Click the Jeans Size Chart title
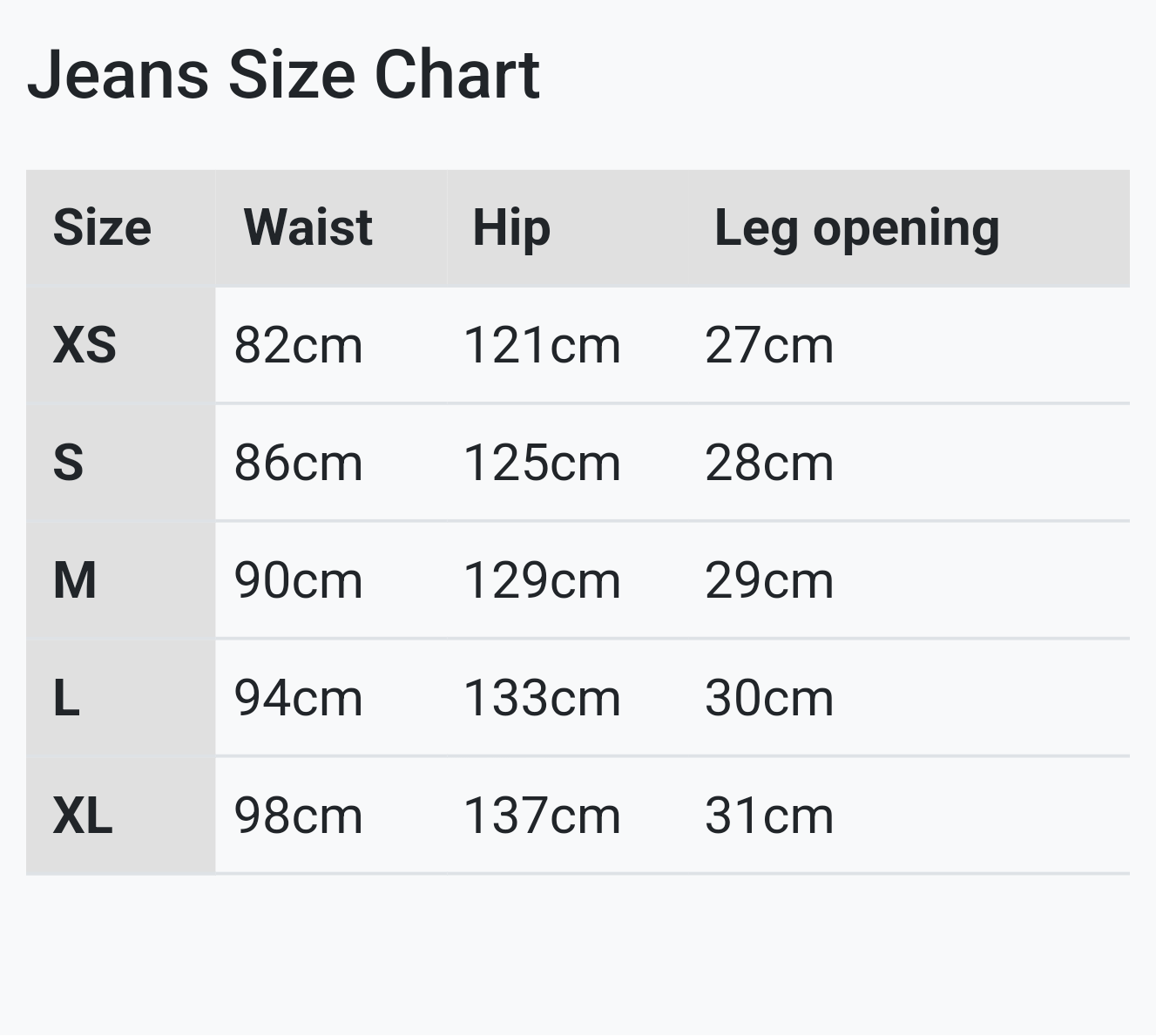 (284, 75)
